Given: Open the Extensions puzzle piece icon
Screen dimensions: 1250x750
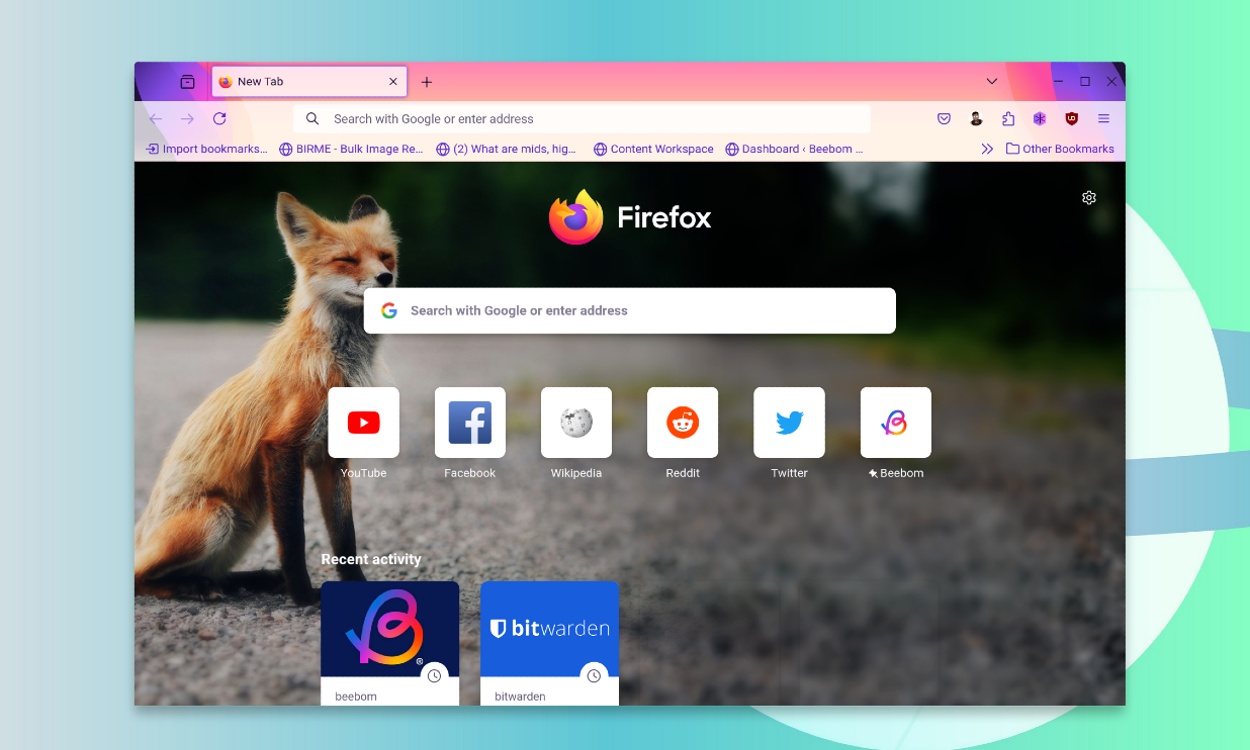Looking at the screenshot, I should (x=1007, y=118).
